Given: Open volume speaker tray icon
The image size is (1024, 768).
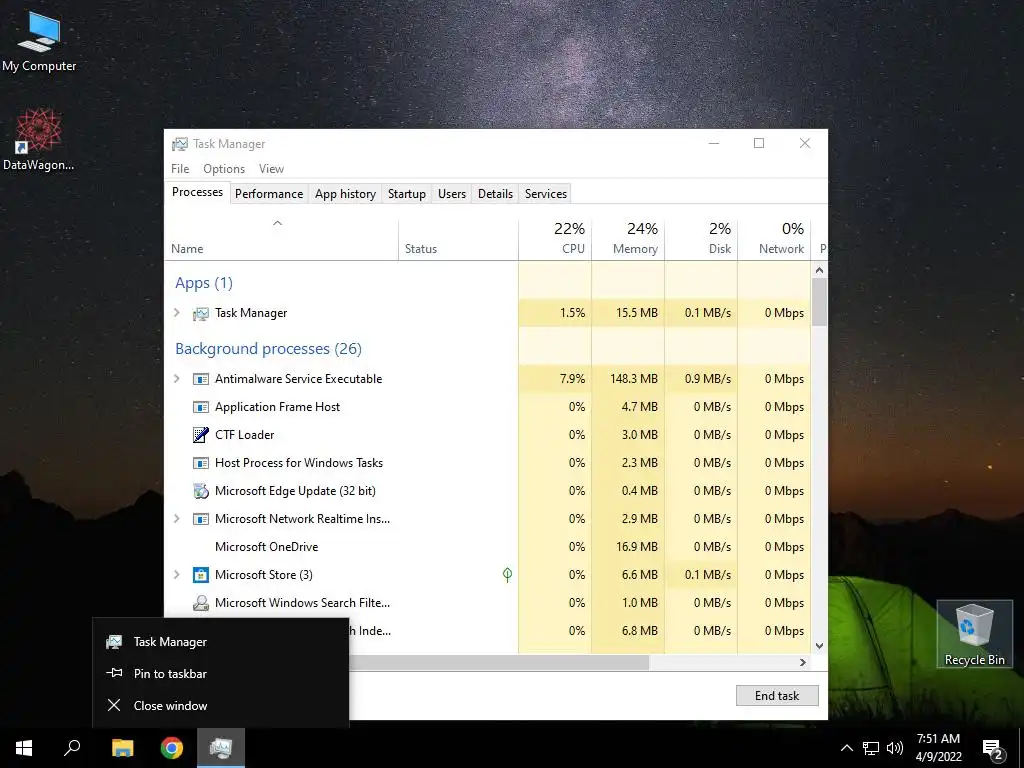Looking at the screenshot, I should [895, 748].
